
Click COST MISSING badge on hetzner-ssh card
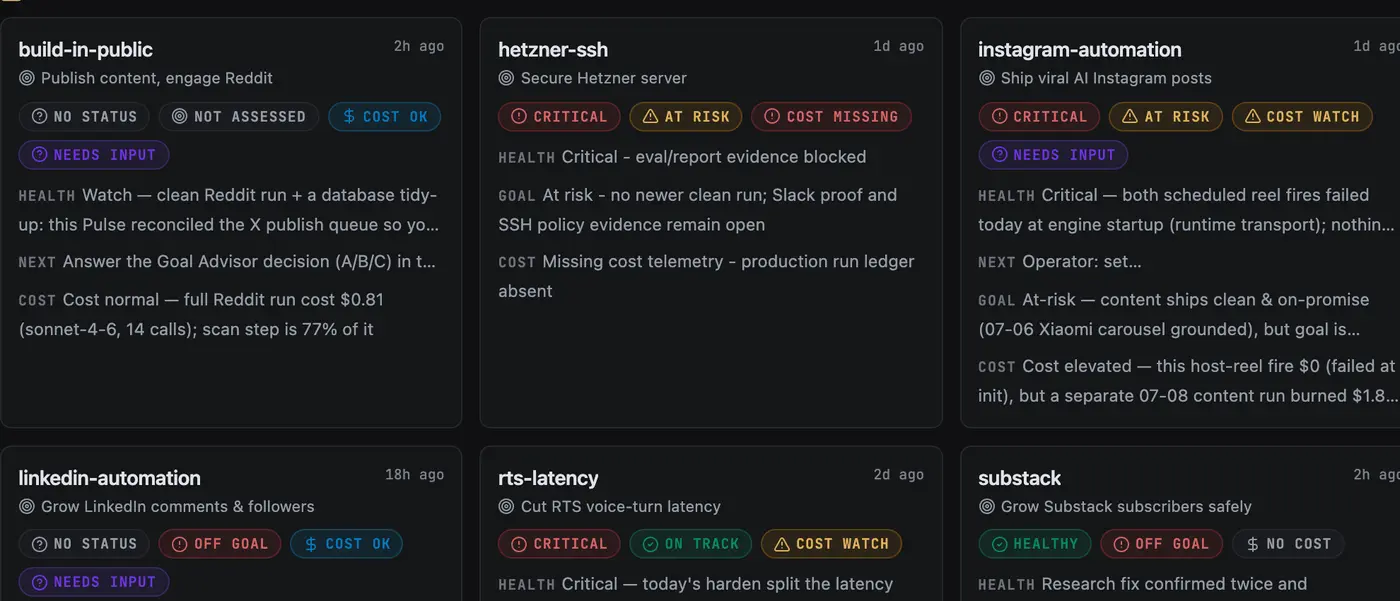831,116
